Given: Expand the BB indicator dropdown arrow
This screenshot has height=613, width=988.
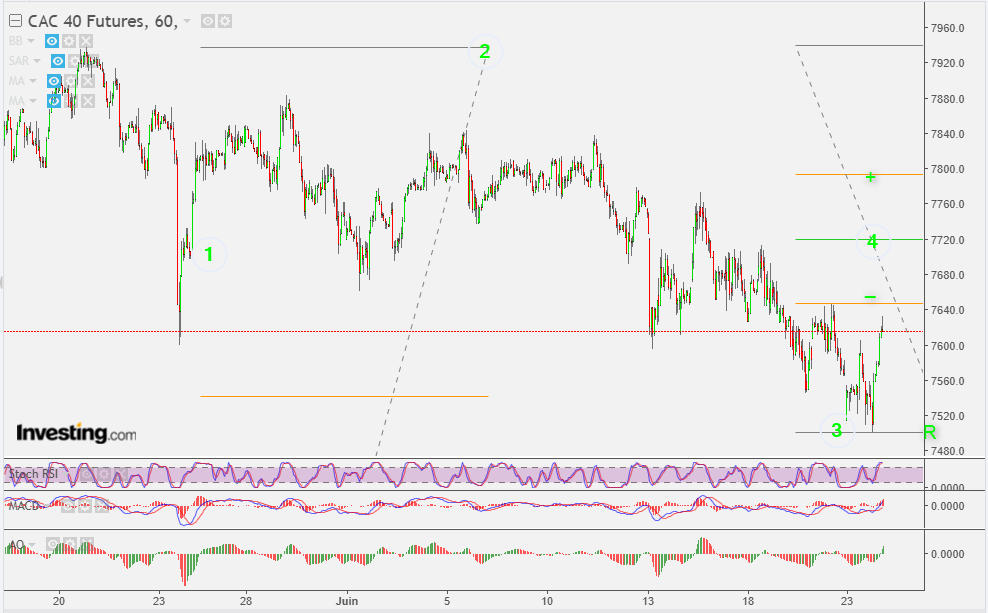Looking at the screenshot, I should 31,42.
